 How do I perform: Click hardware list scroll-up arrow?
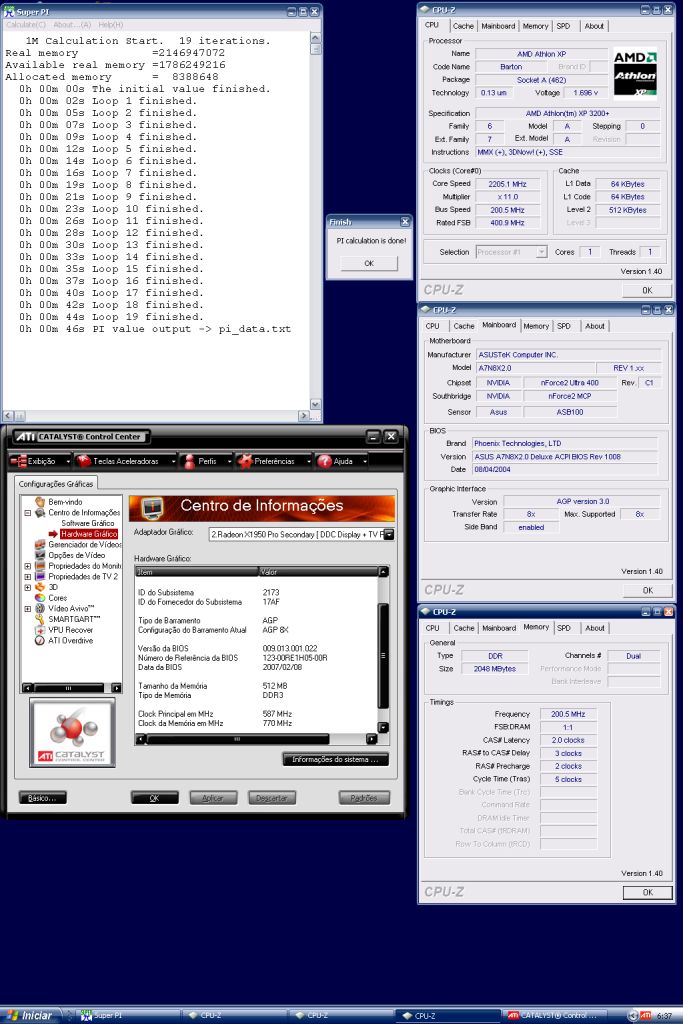(384, 571)
